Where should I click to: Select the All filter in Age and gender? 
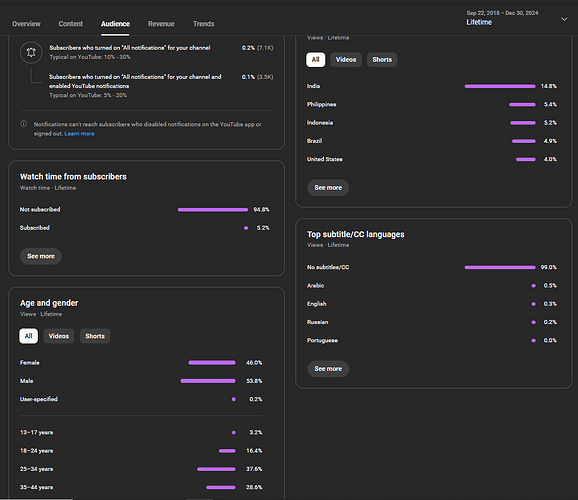pyautogui.click(x=28, y=336)
